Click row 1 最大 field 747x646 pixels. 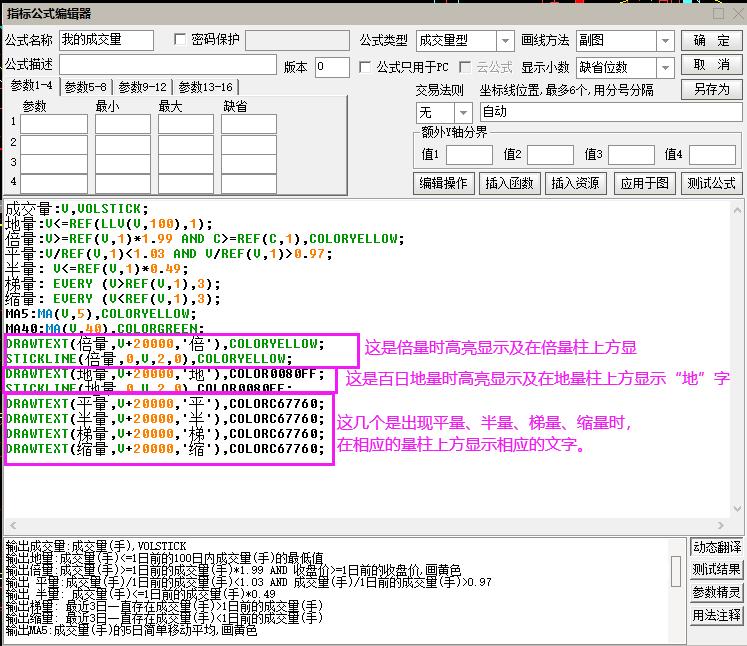tap(186, 124)
